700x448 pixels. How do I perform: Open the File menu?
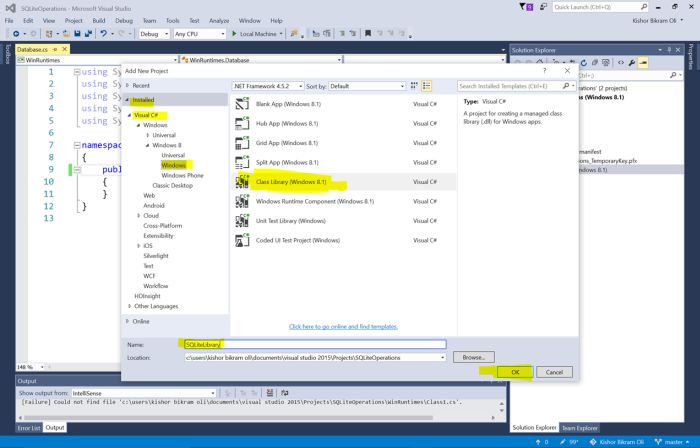click(x=9, y=21)
